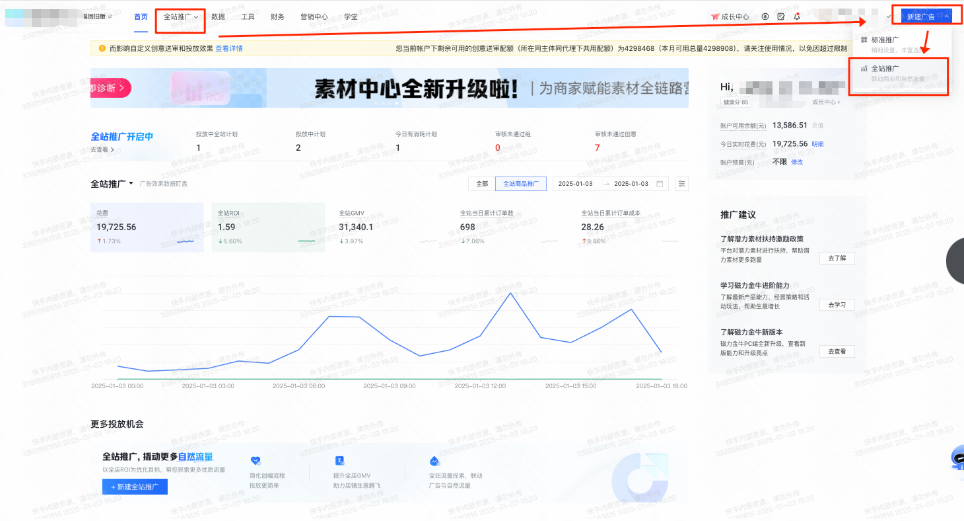Open the calendar icon in date range
Image resolution: width=964 pixels, height=521 pixels.
660,183
